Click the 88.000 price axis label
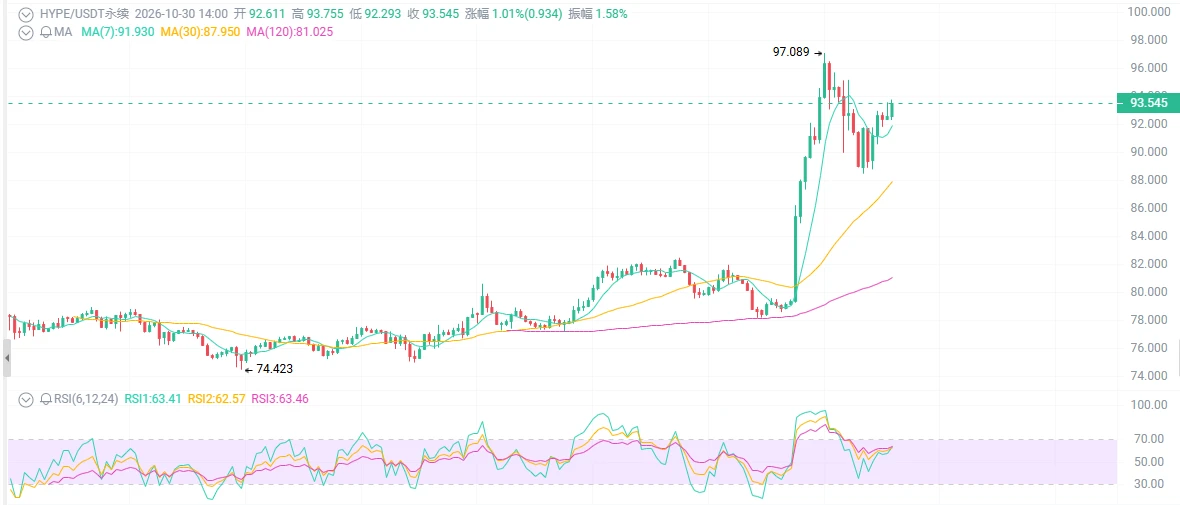 coord(1148,180)
